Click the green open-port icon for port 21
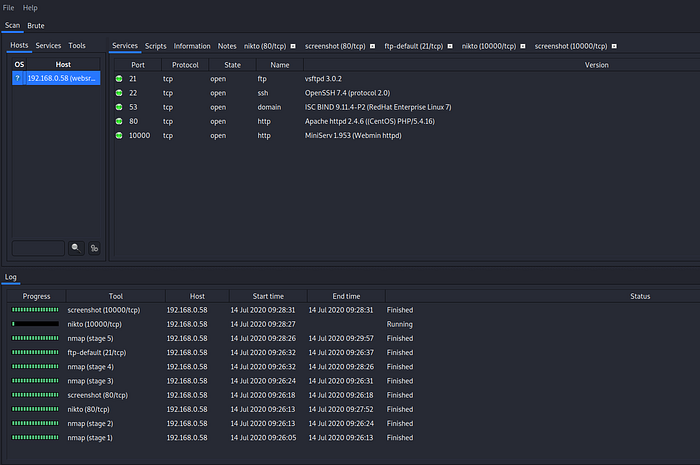 coord(119,78)
